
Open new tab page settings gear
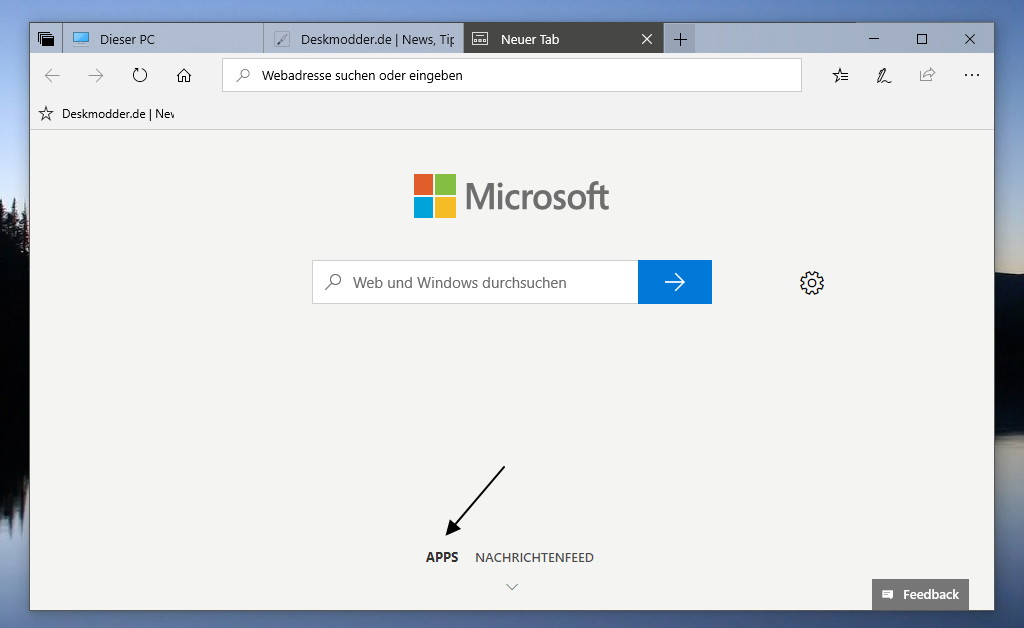click(812, 283)
